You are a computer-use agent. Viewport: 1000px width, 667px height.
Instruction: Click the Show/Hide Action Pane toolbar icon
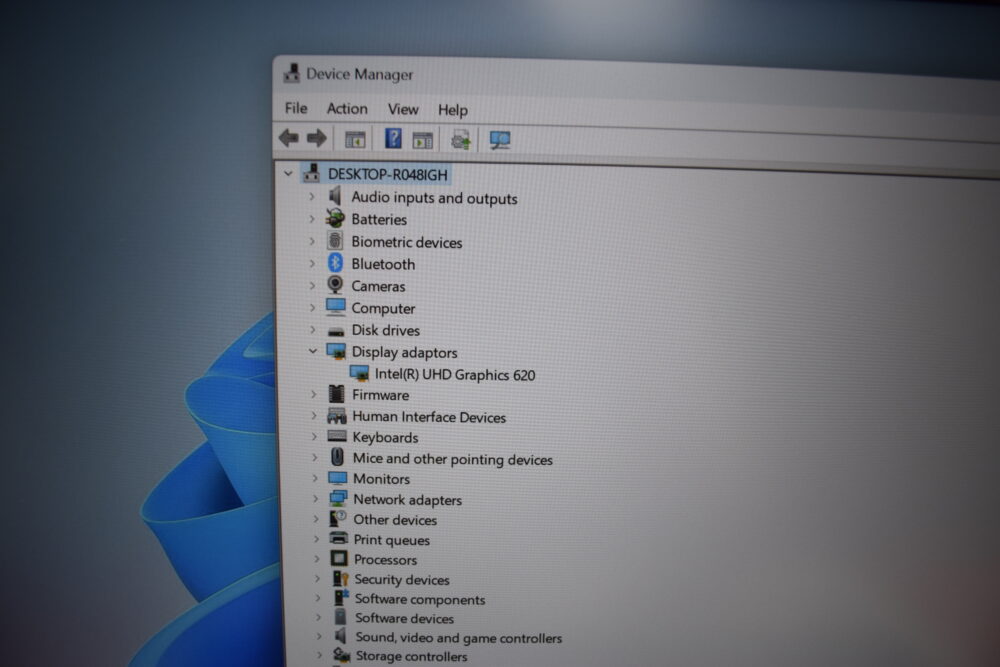tap(422, 140)
